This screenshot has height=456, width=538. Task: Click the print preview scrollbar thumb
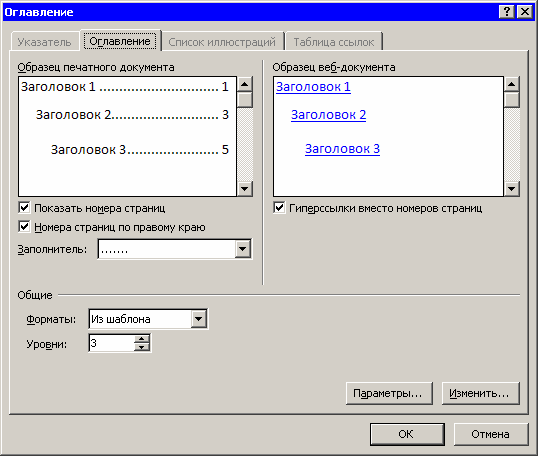click(245, 100)
